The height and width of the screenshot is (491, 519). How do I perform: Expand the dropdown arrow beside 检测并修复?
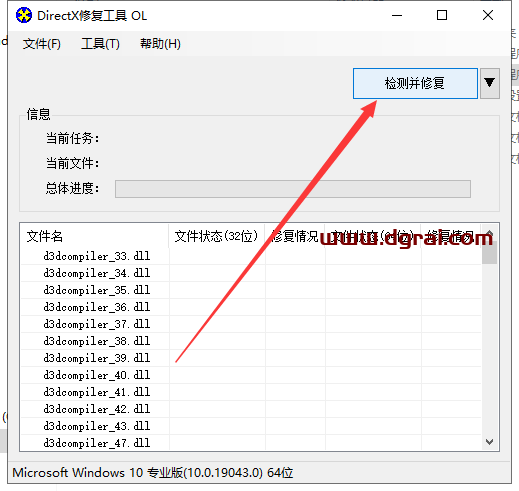click(490, 83)
